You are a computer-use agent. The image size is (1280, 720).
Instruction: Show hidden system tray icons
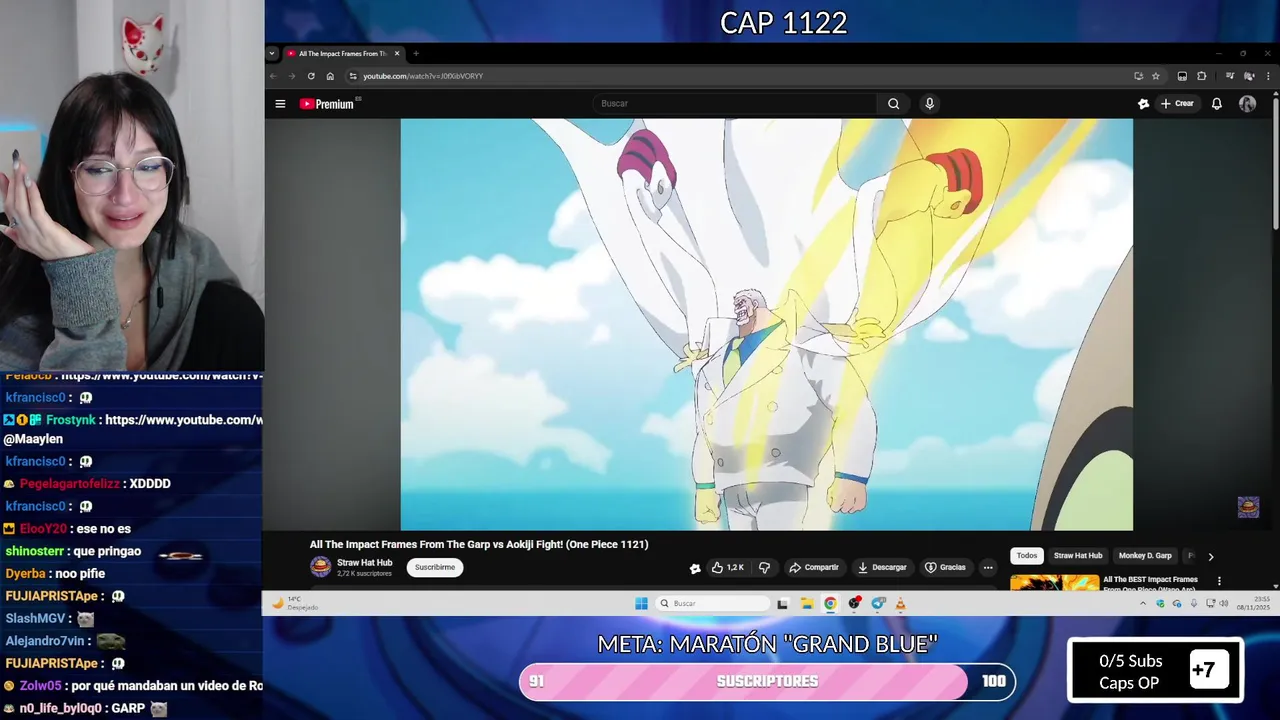coord(1143,603)
